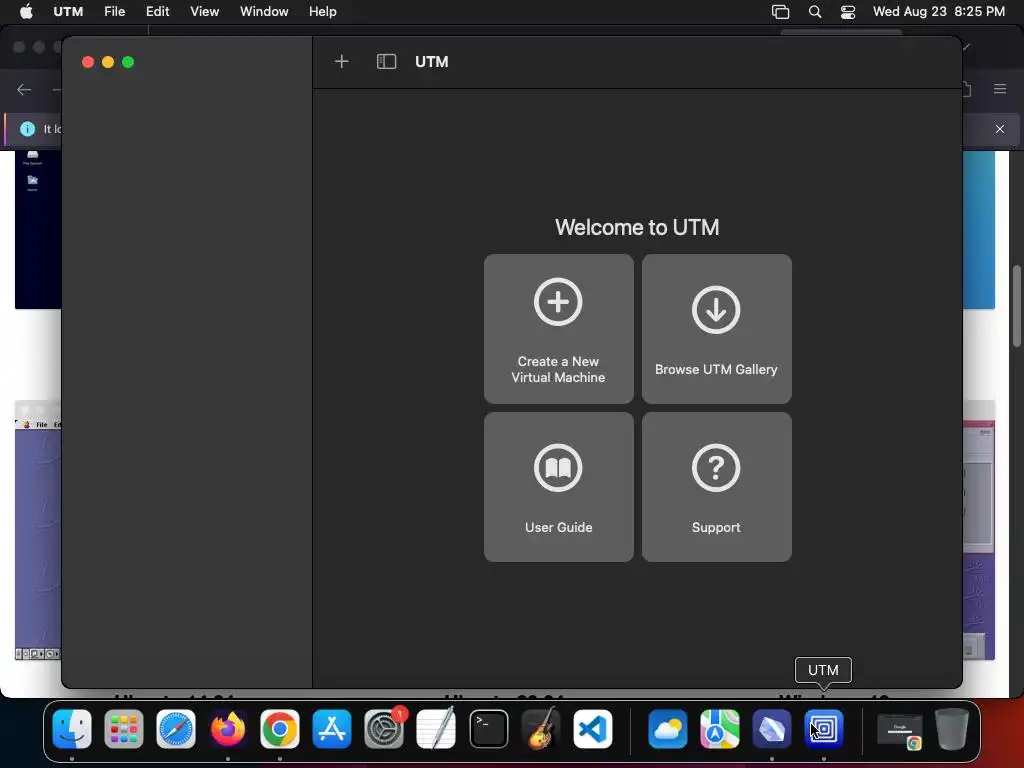1024x768 pixels.
Task: Launch Visual Studio Code from the Dock
Action: click(593, 728)
